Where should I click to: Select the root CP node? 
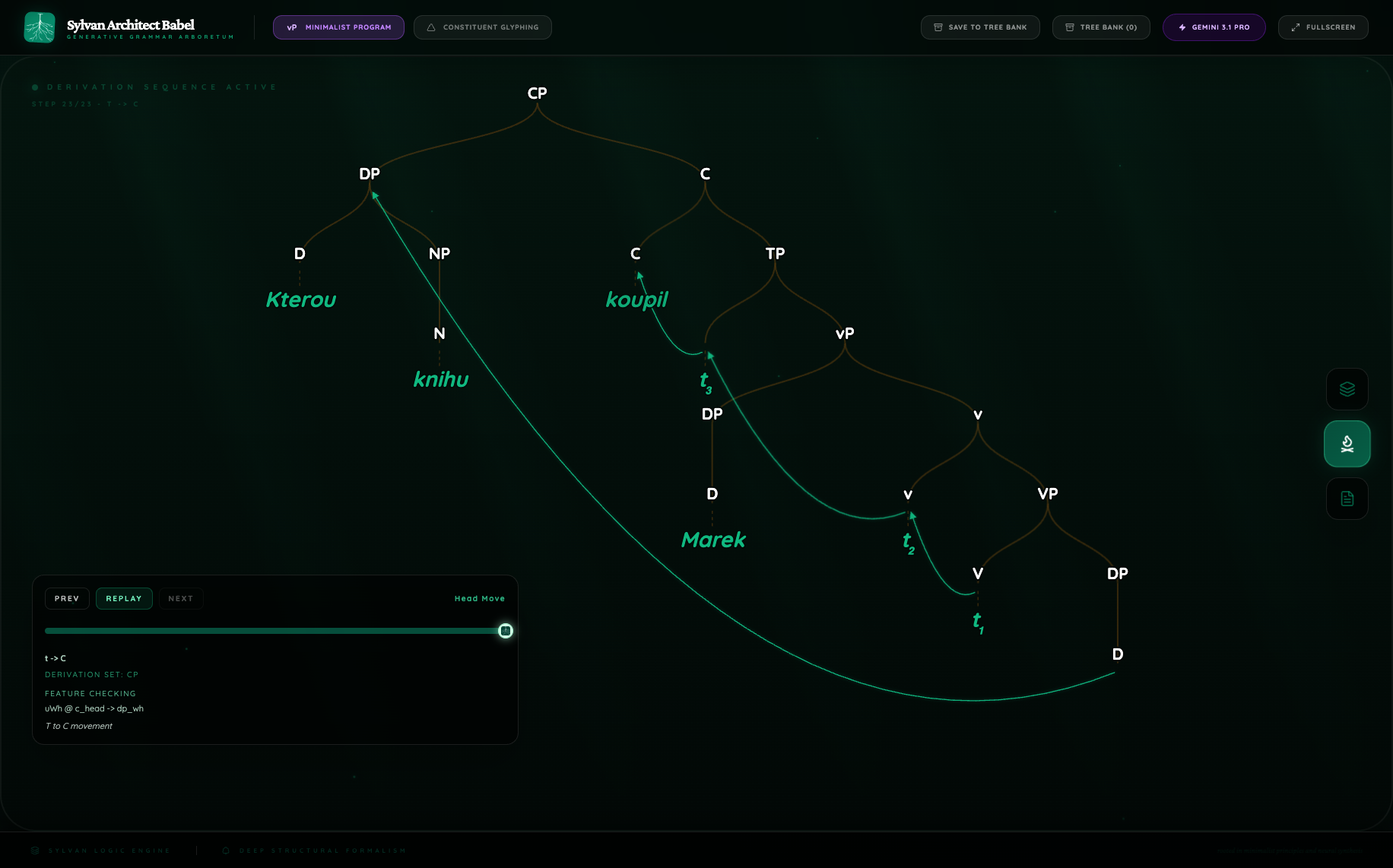[x=537, y=93]
